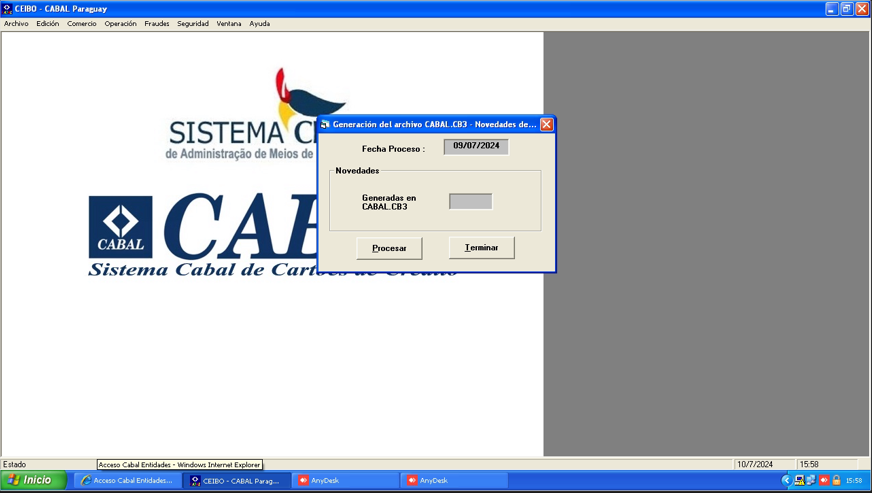This screenshot has width=872, height=493.
Task: Click the taskbar clock showing 15:58
Action: (x=854, y=480)
